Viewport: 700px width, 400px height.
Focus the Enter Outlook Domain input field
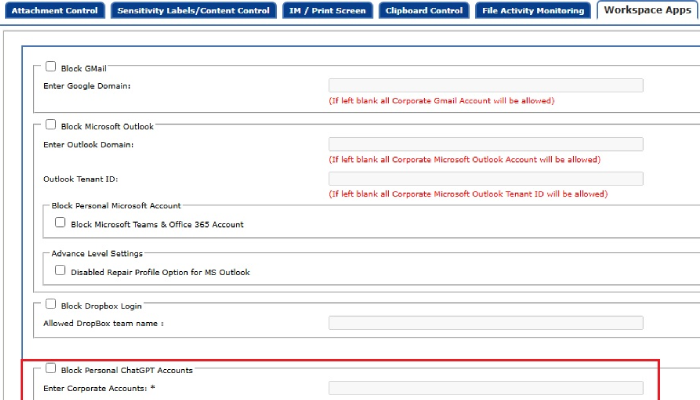click(x=485, y=144)
